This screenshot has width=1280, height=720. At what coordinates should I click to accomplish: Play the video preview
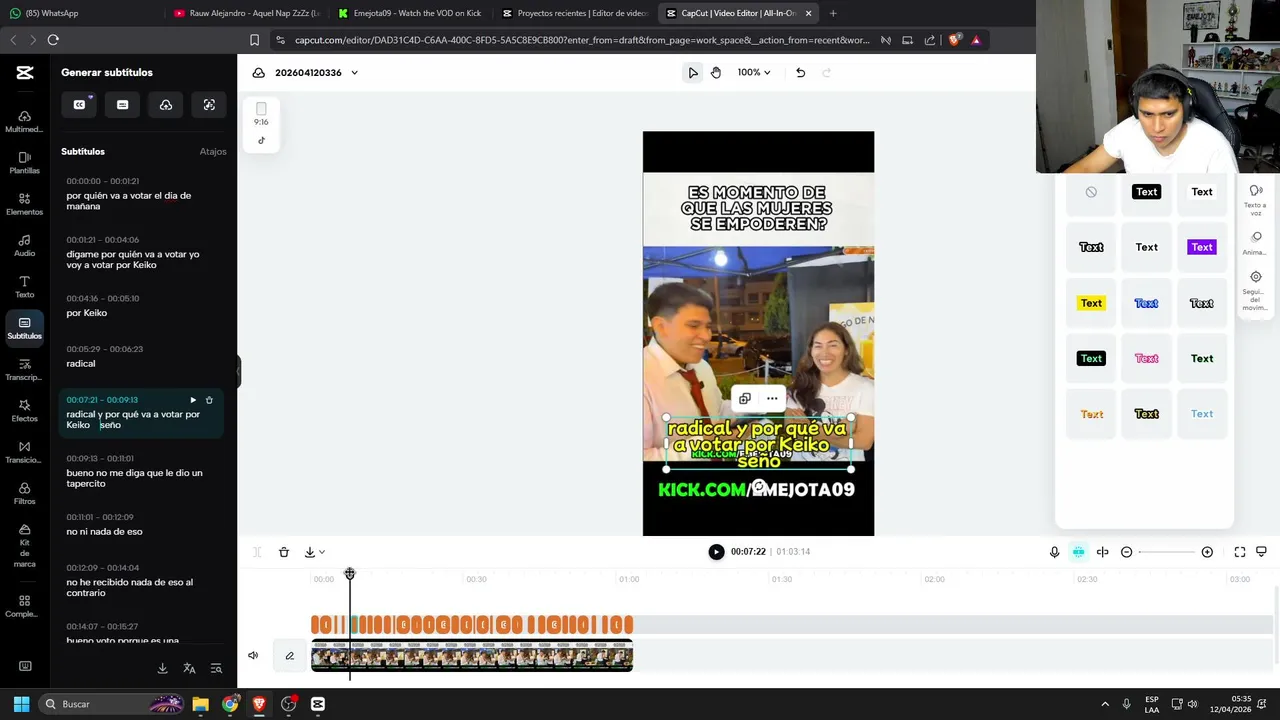click(x=716, y=552)
